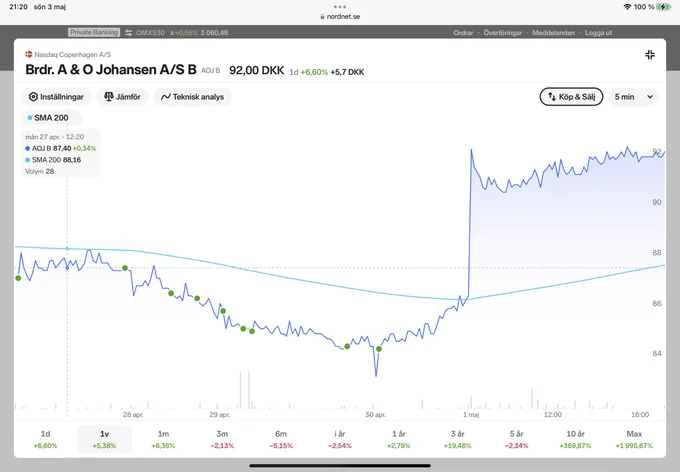Click the 29 apr. date axis label
680x472 pixels.
pyautogui.click(x=219, y=415)
